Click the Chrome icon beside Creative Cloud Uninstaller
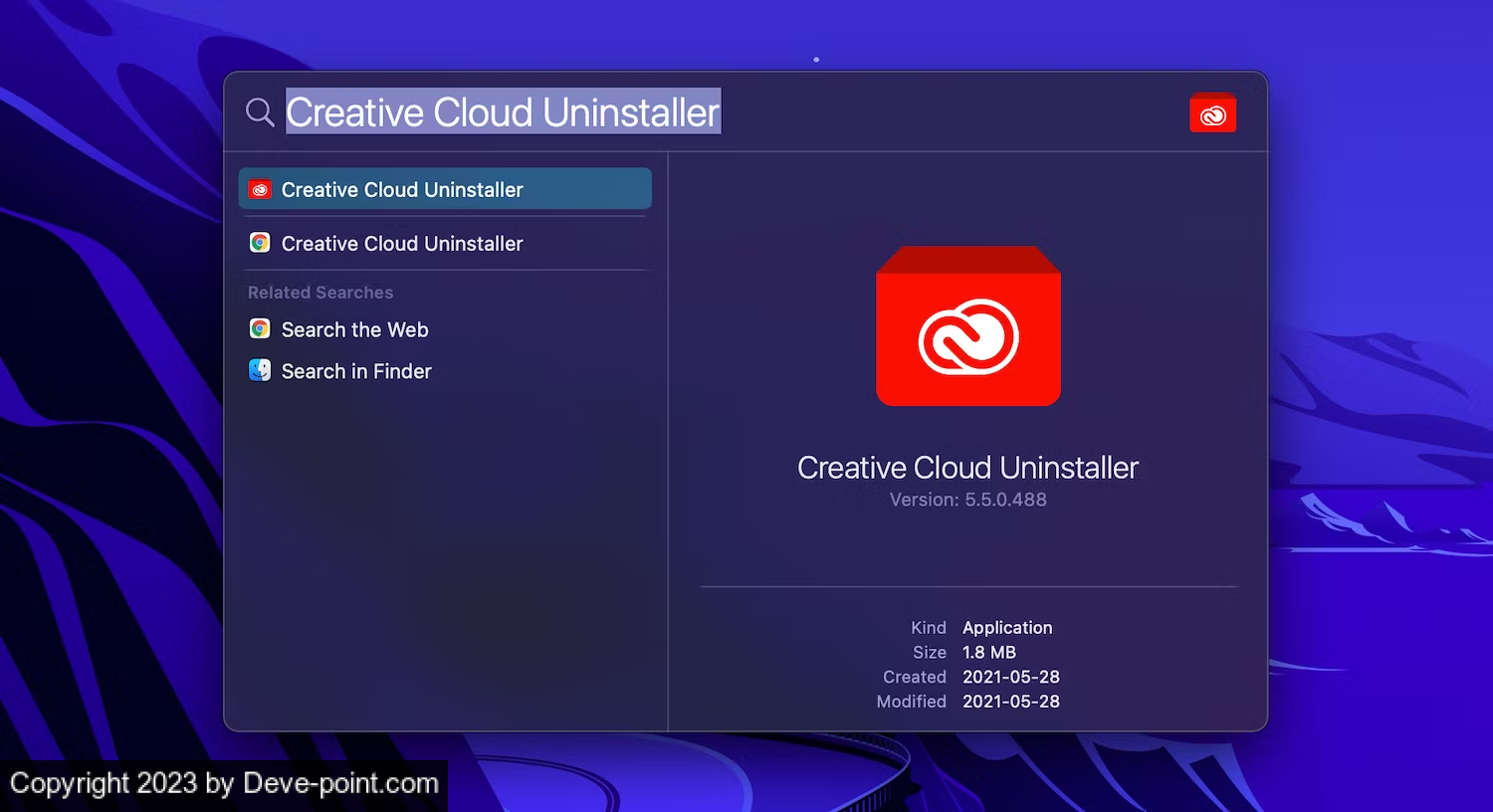The image size is (1493, 812). click(x=260, y=243)
